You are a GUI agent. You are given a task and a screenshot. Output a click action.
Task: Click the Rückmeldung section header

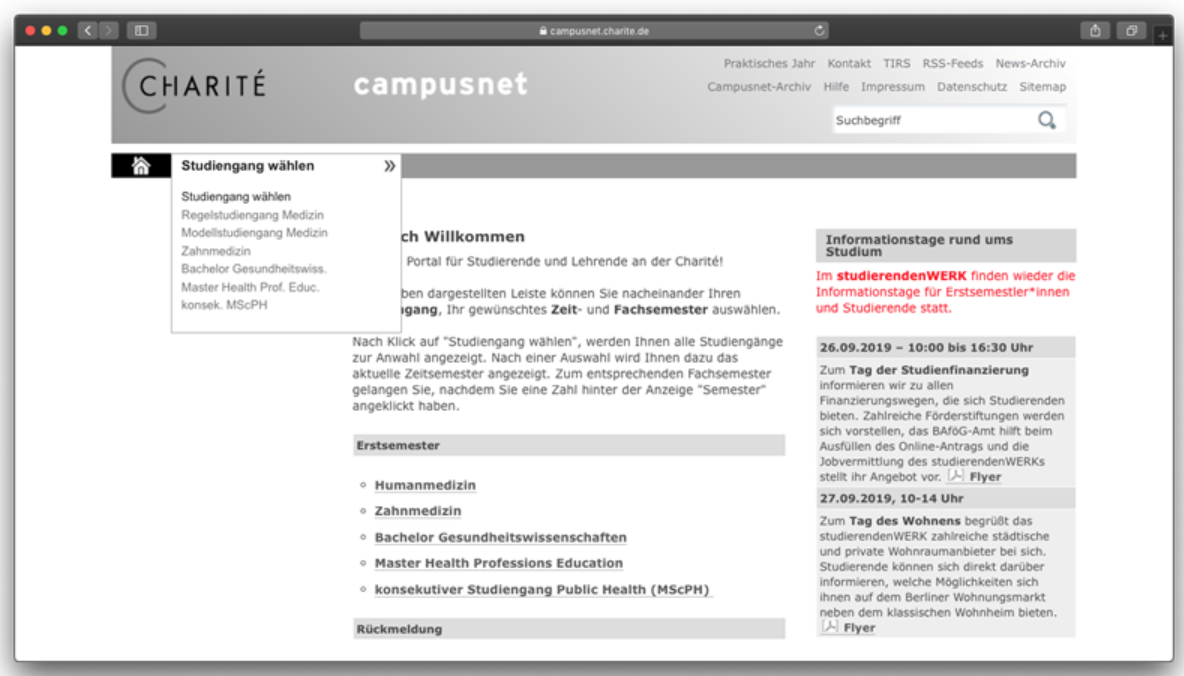[569, 628]
